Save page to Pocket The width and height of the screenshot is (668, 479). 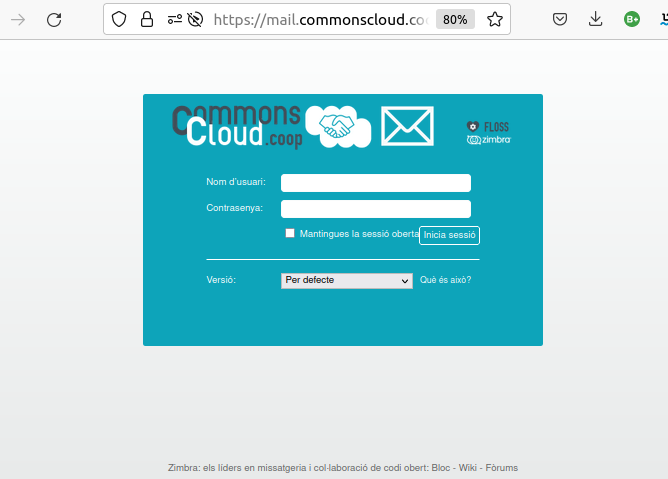560,19
